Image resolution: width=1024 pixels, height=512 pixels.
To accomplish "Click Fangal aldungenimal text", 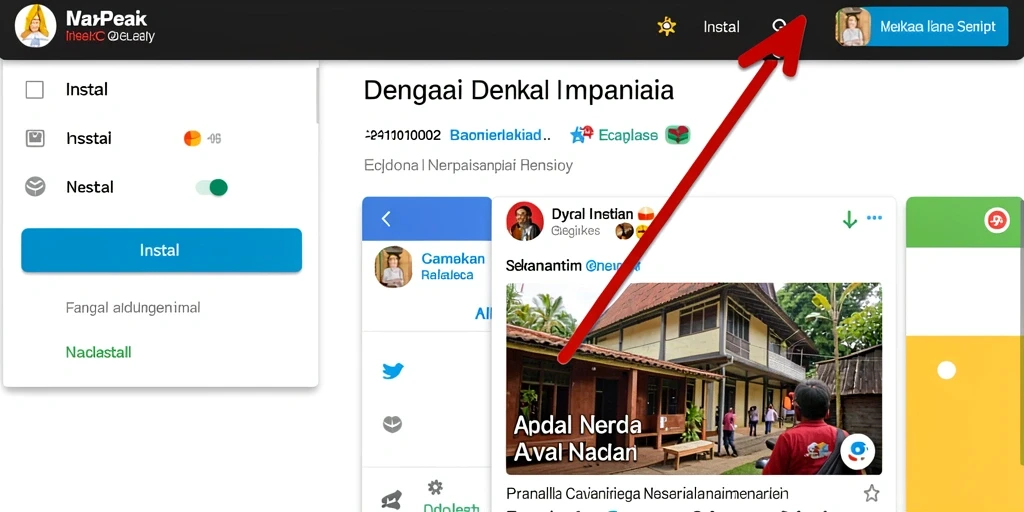I will pos(133,307).
